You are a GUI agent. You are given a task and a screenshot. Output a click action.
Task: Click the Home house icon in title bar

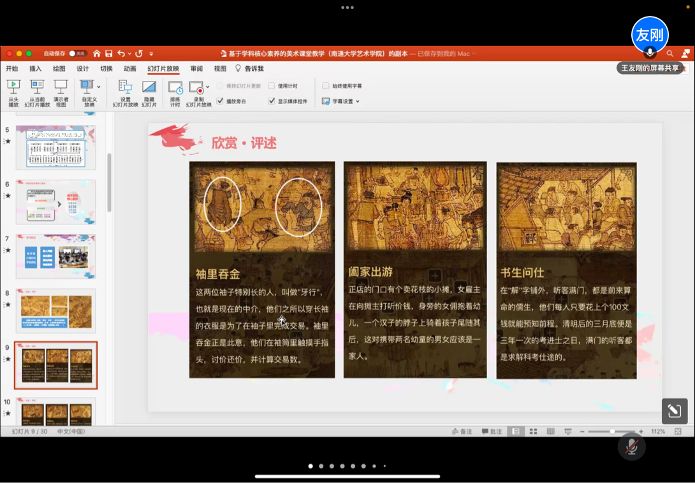(x=97, y=54)
